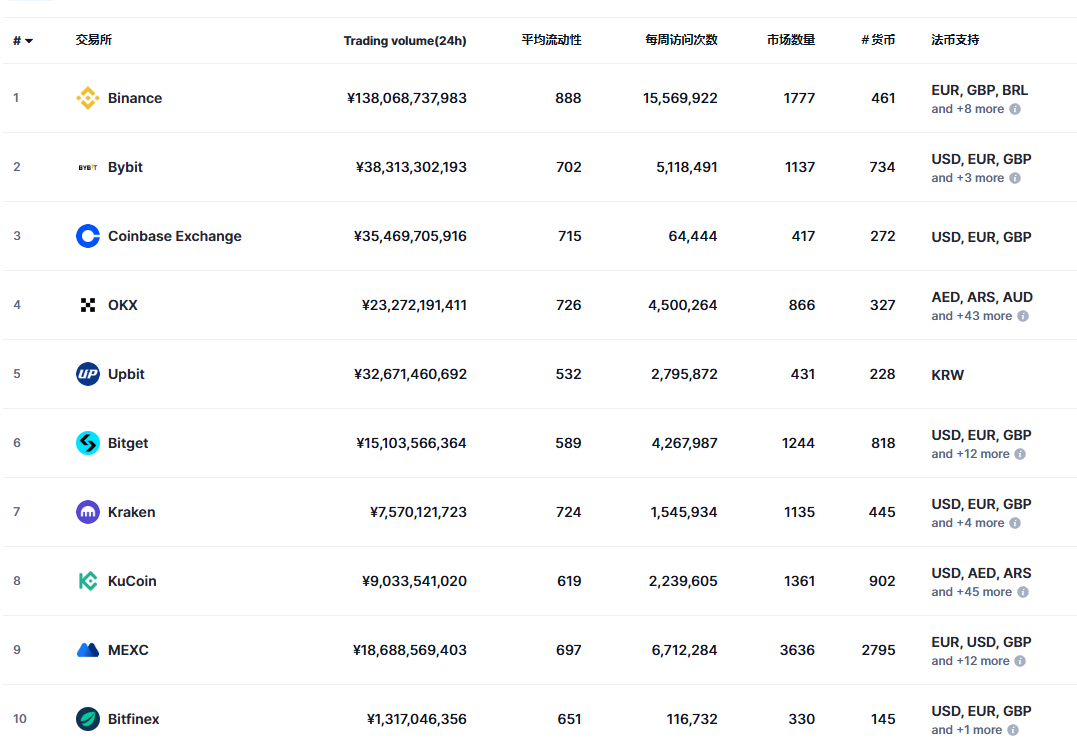1077x746 pixels.
Task: Select Kraken volume ¥7,570,121,723
Action: 418,512
